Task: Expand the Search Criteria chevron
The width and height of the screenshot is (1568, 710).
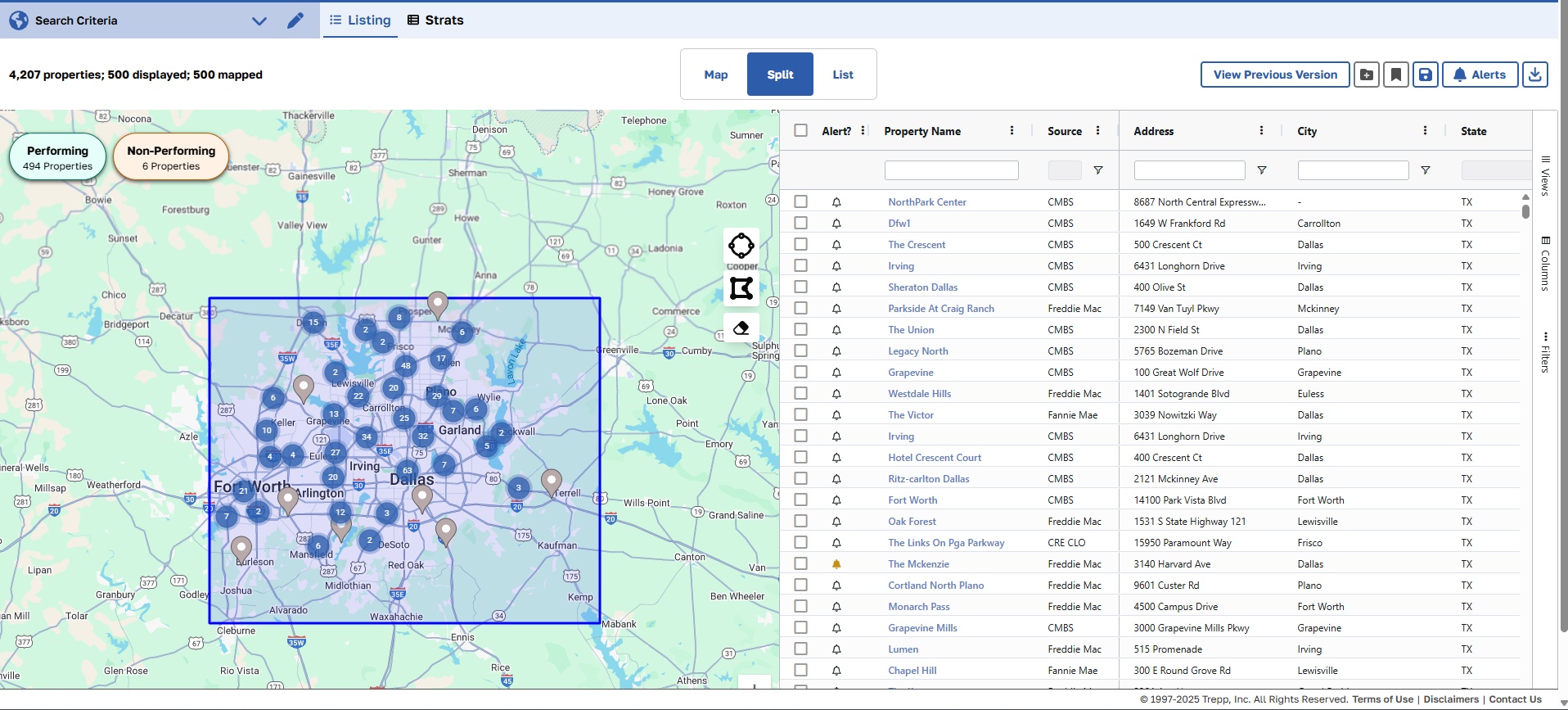Action: 259,20
